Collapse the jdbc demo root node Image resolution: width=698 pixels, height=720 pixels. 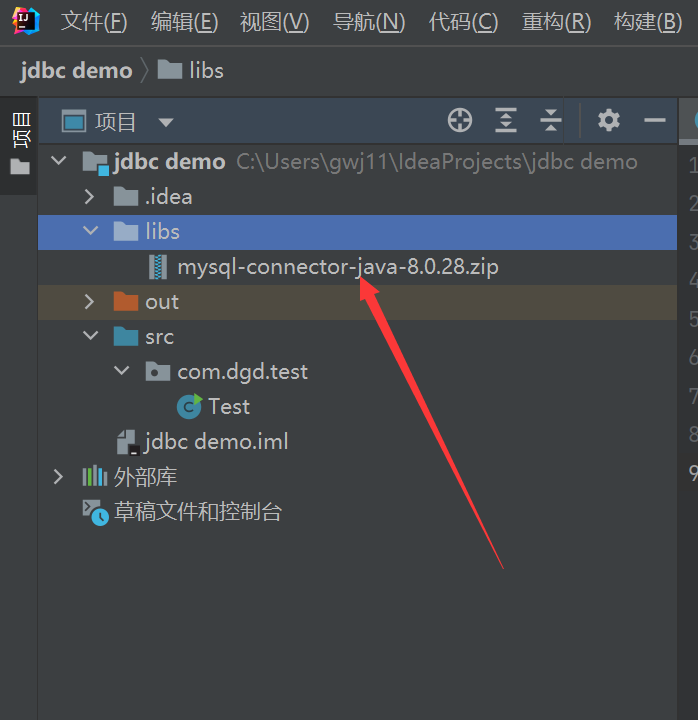pyautogui.click(x=59, y=161)
